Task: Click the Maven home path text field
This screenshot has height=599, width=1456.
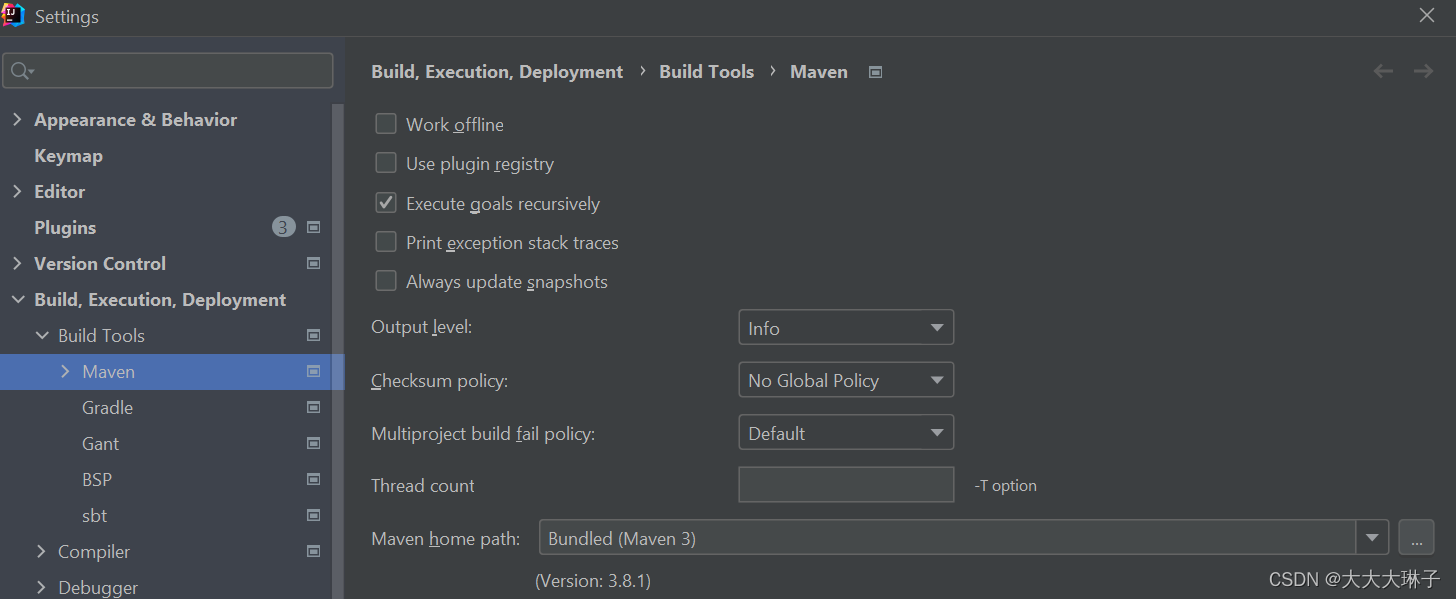Action: point(947,538)
